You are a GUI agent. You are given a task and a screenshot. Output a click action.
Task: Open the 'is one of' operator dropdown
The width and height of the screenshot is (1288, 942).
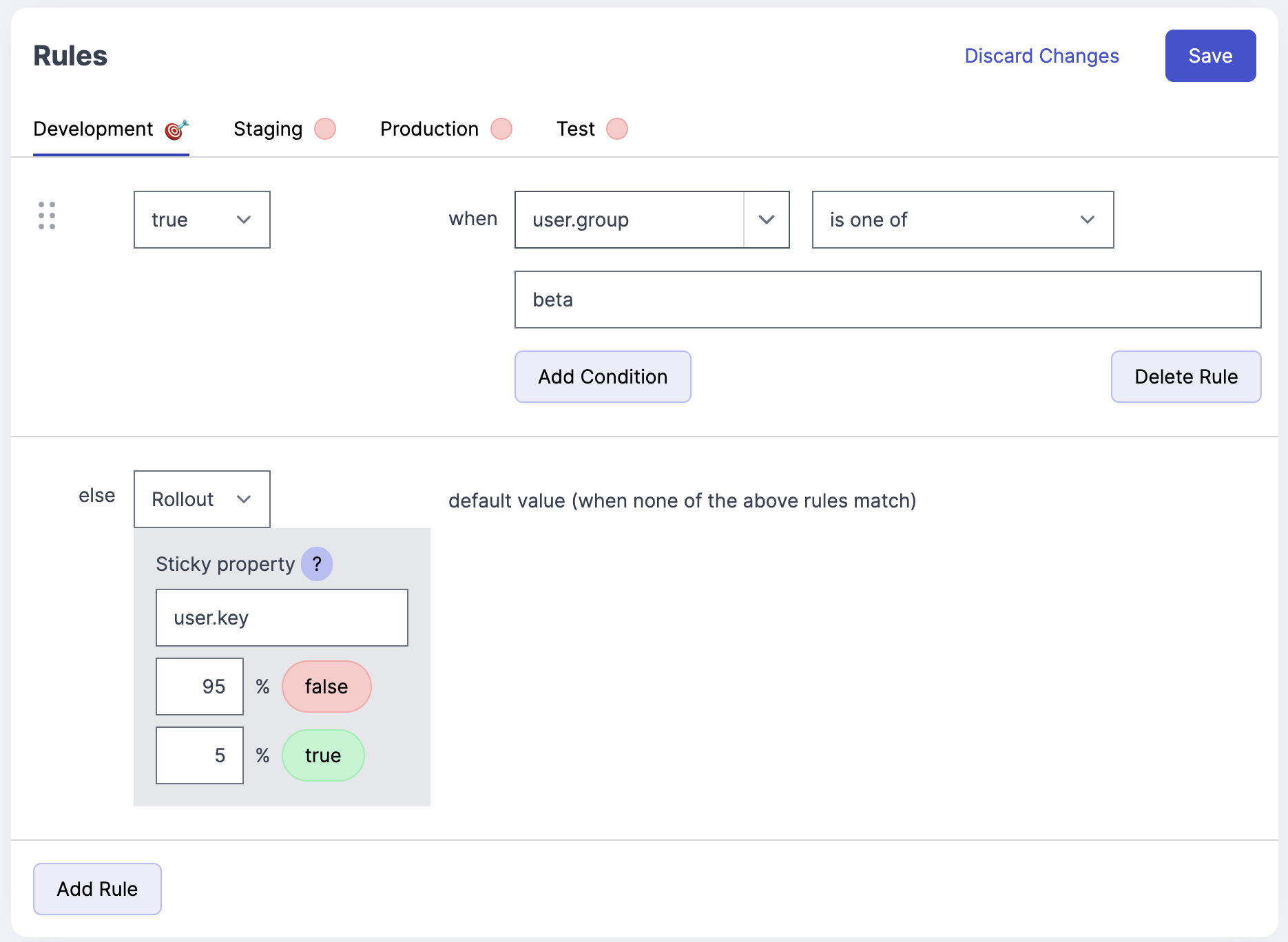click(962, 220)
